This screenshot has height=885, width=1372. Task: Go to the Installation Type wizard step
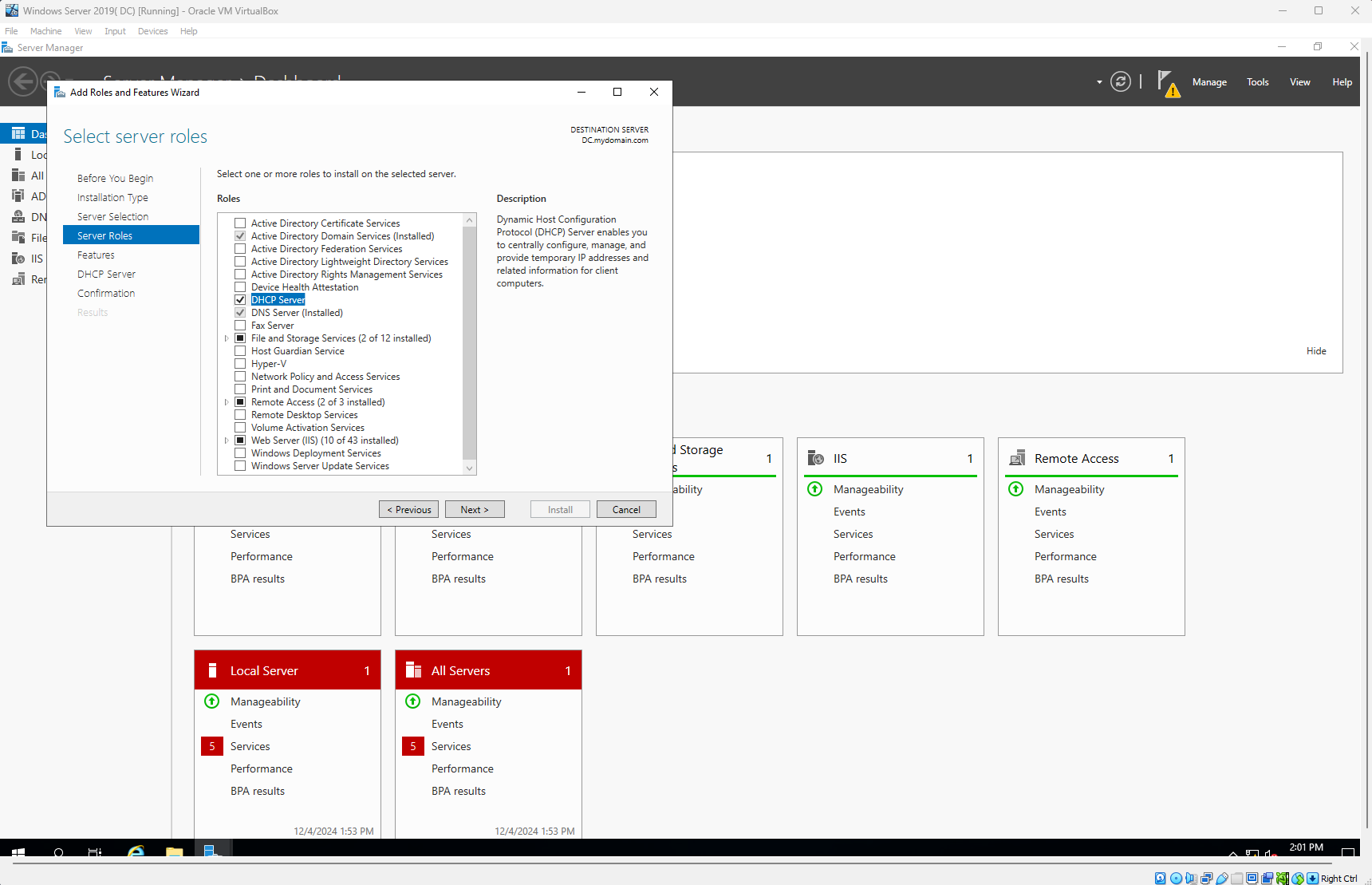point(112,198)
